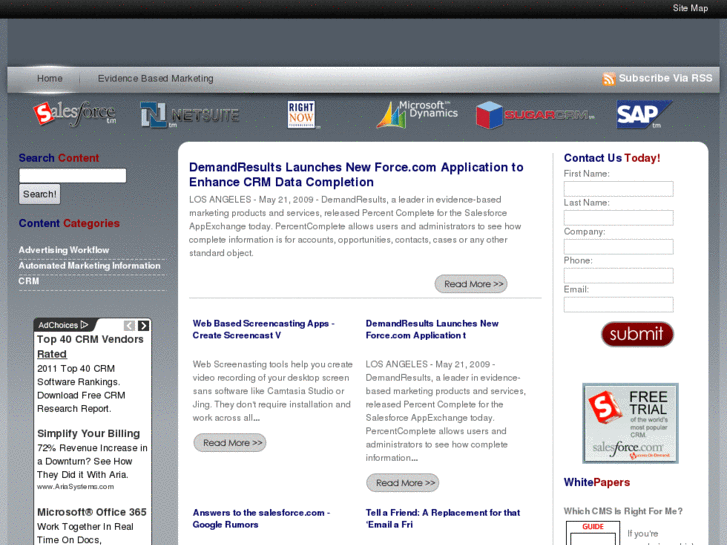
Task: Open the Simplify Your Billing ad
Action: [x=88, y=433]
